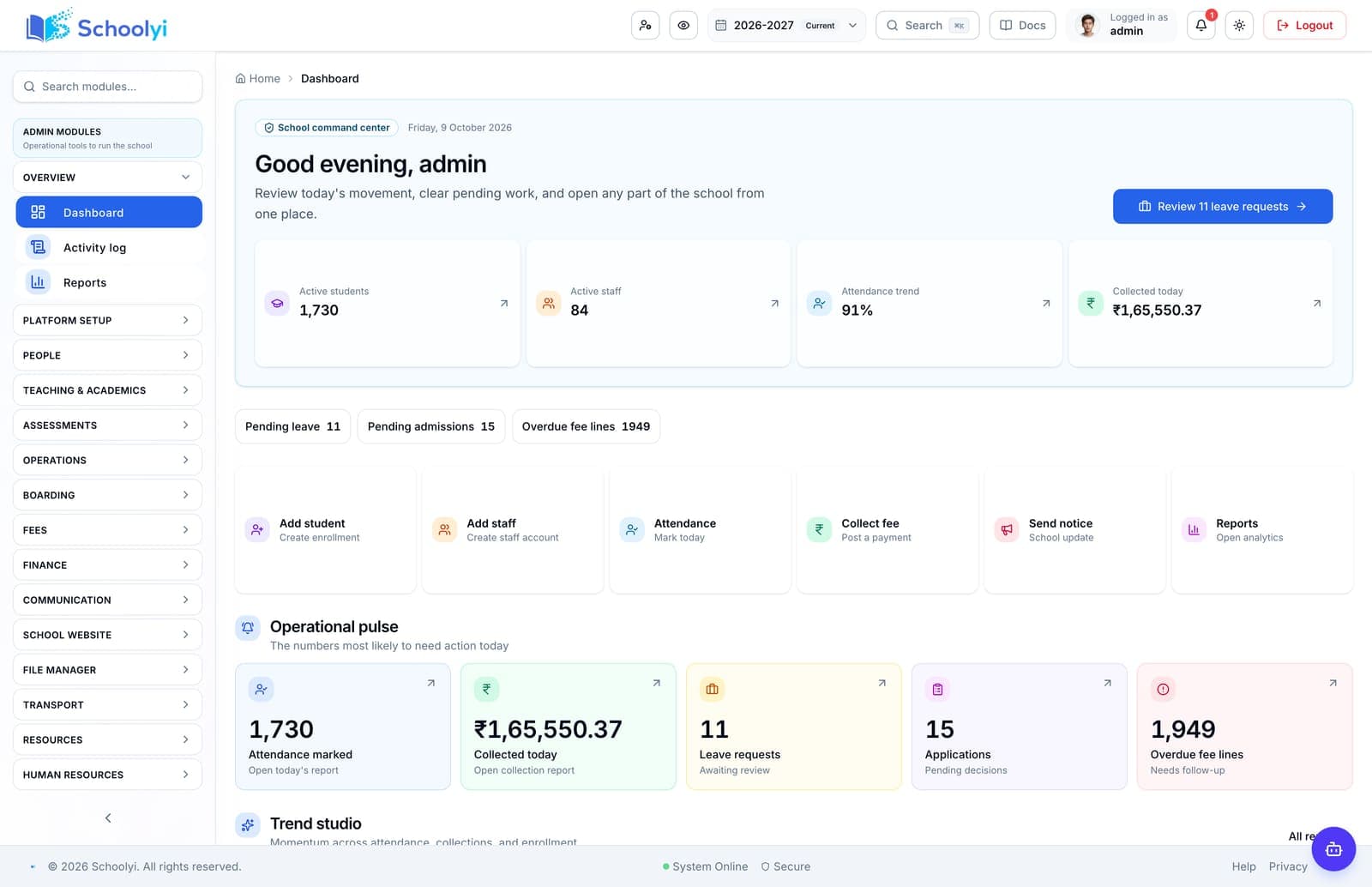Open the notifications bell
This screenshot has width=1372, height=887.
(x=1200, y=26)
